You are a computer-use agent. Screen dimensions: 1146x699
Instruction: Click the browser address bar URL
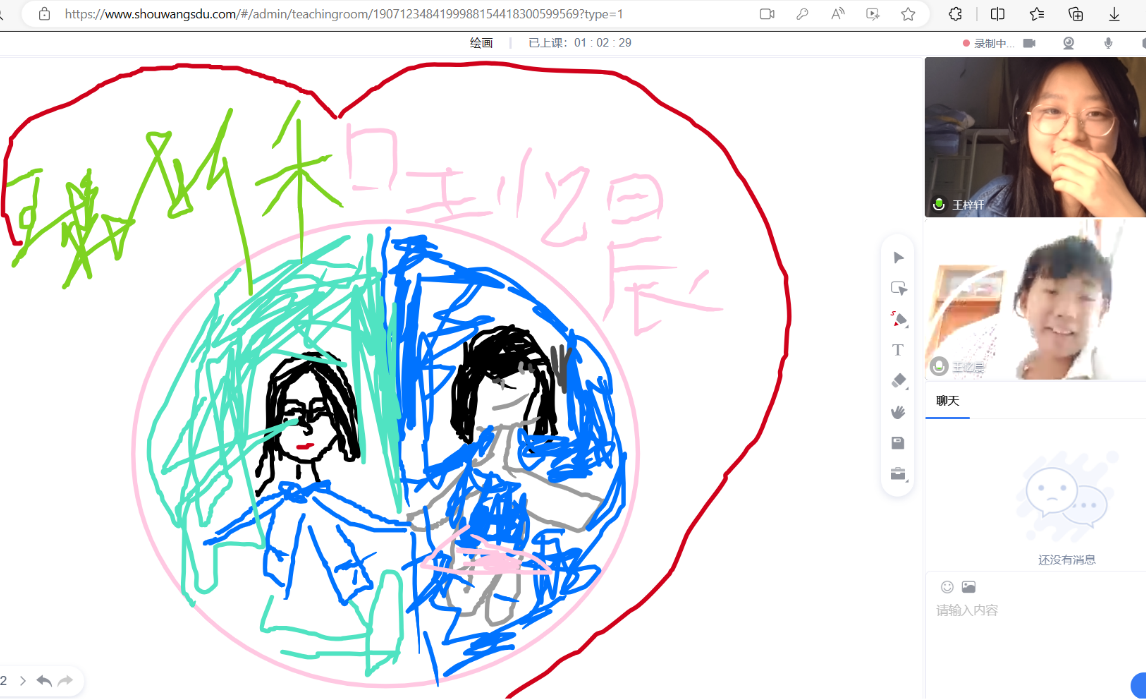[x=344, y=14]
